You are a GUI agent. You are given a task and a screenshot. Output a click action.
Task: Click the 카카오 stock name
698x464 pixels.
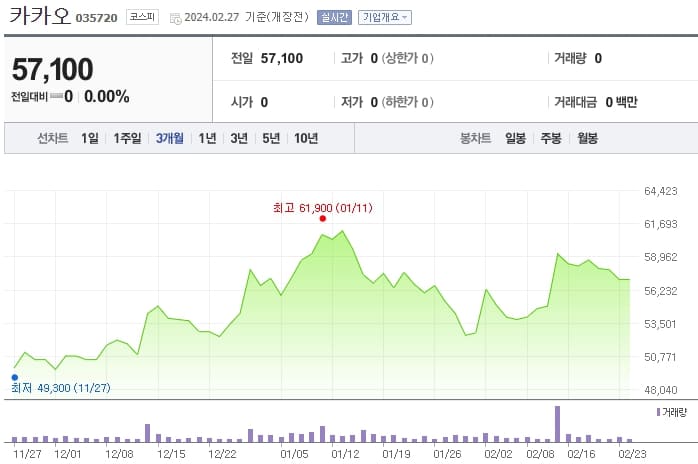tap(40, 16)
